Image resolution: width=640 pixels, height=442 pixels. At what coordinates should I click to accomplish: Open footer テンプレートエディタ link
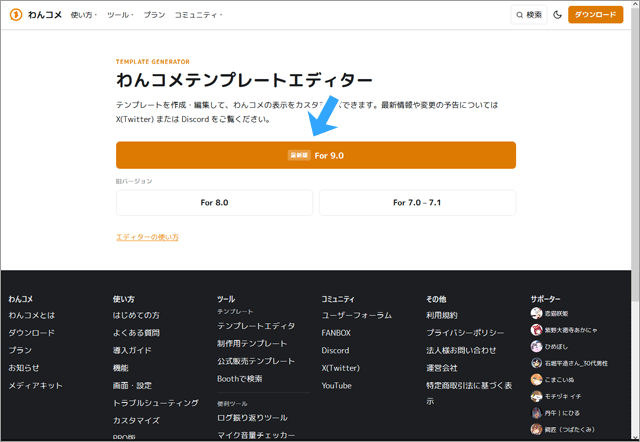coord(256,326)
